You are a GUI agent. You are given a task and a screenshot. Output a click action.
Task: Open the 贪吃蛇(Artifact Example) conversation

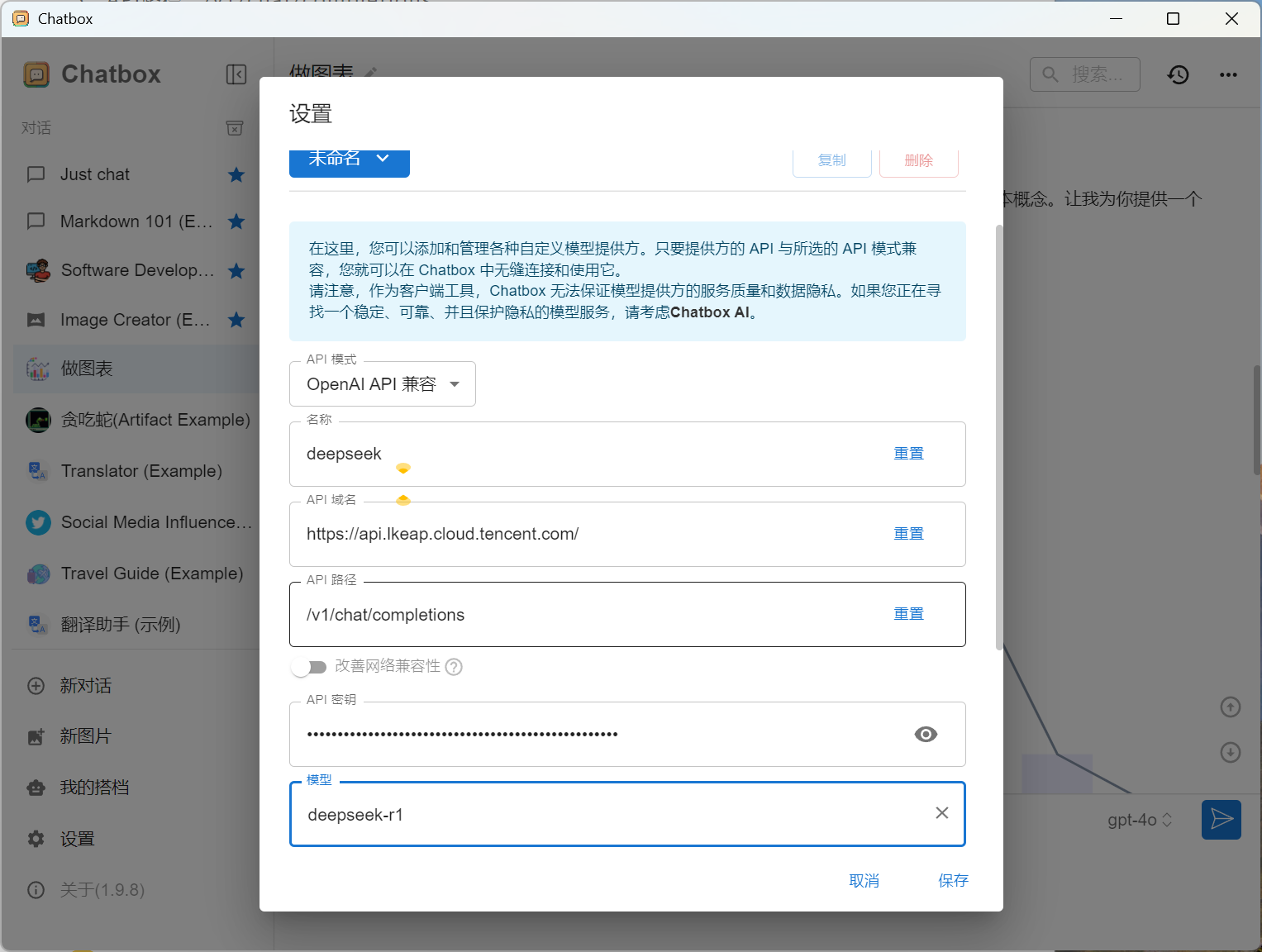point(137,420)
